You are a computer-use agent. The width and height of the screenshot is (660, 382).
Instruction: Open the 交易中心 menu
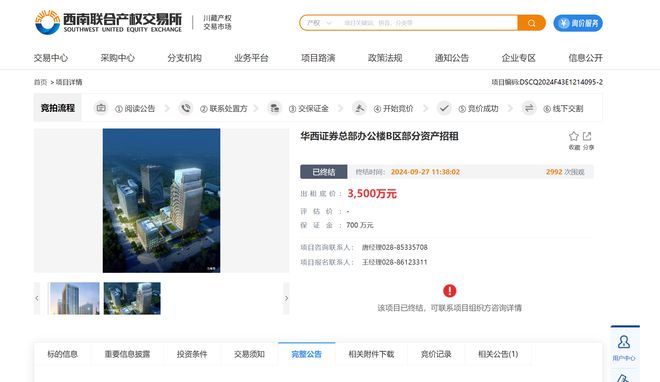tap(51, 58)
